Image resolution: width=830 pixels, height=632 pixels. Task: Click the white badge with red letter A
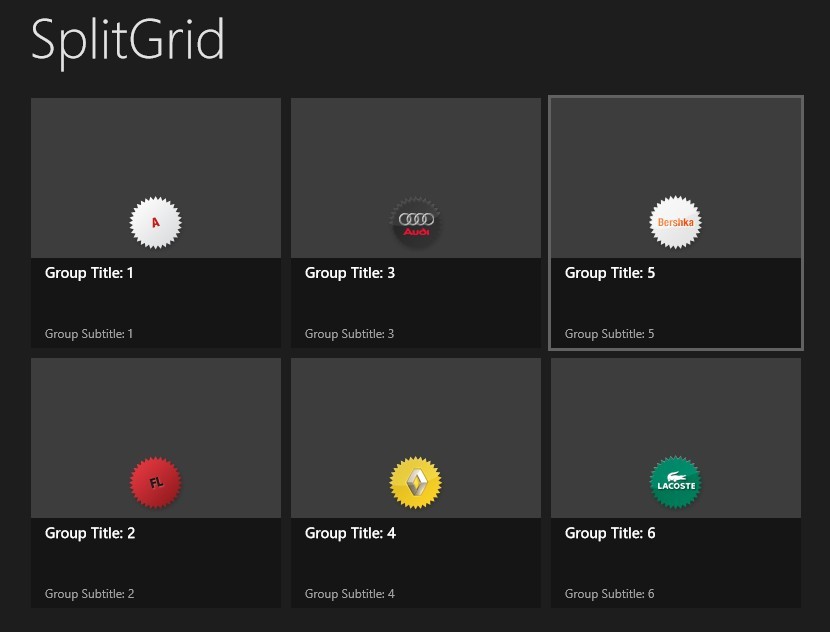(x=156, y=222)
